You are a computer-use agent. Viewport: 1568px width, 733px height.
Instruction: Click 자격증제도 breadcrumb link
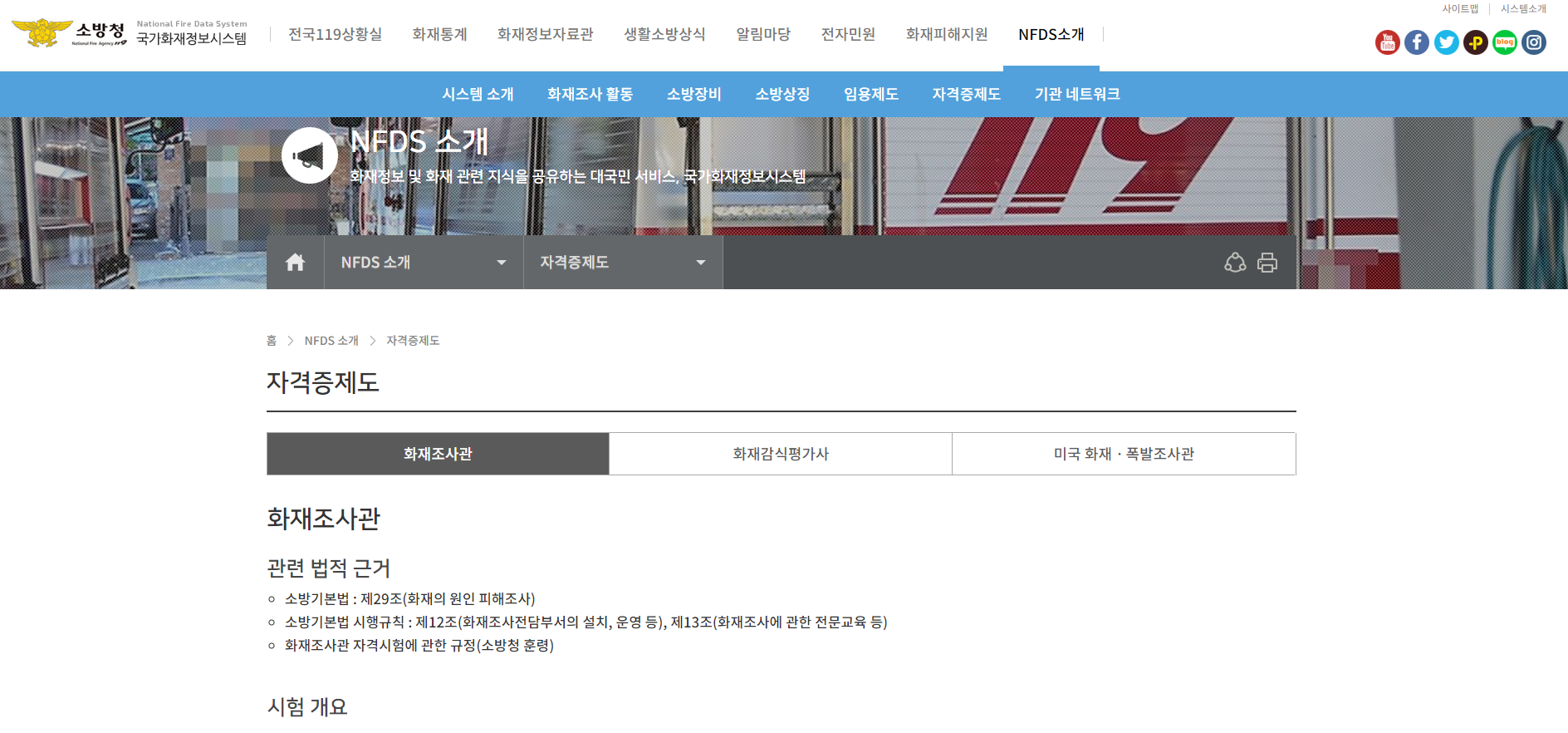click(413, 341)
